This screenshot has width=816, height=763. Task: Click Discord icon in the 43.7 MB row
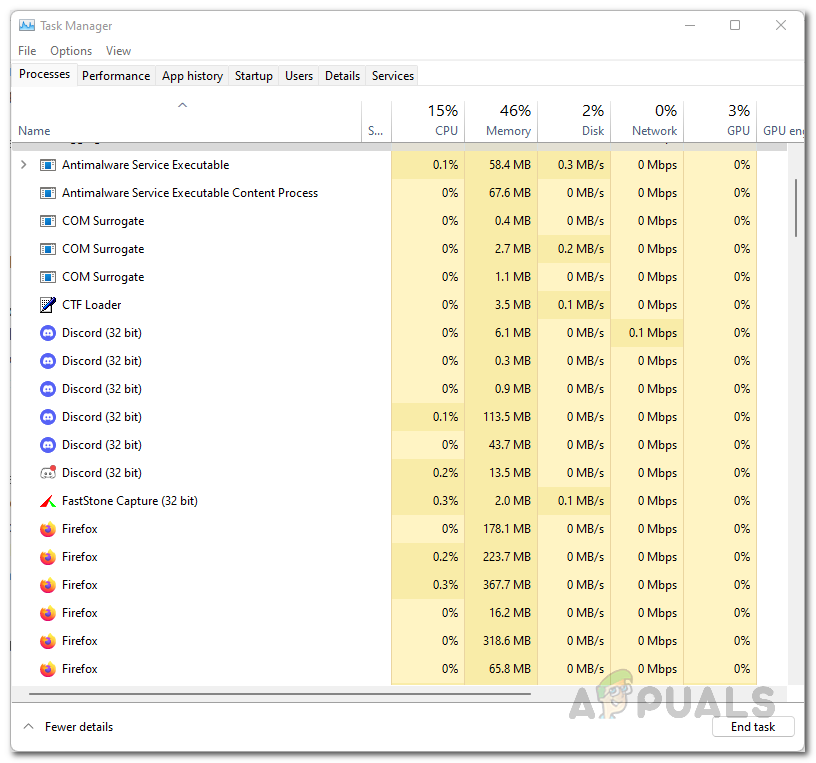(47, 445)
